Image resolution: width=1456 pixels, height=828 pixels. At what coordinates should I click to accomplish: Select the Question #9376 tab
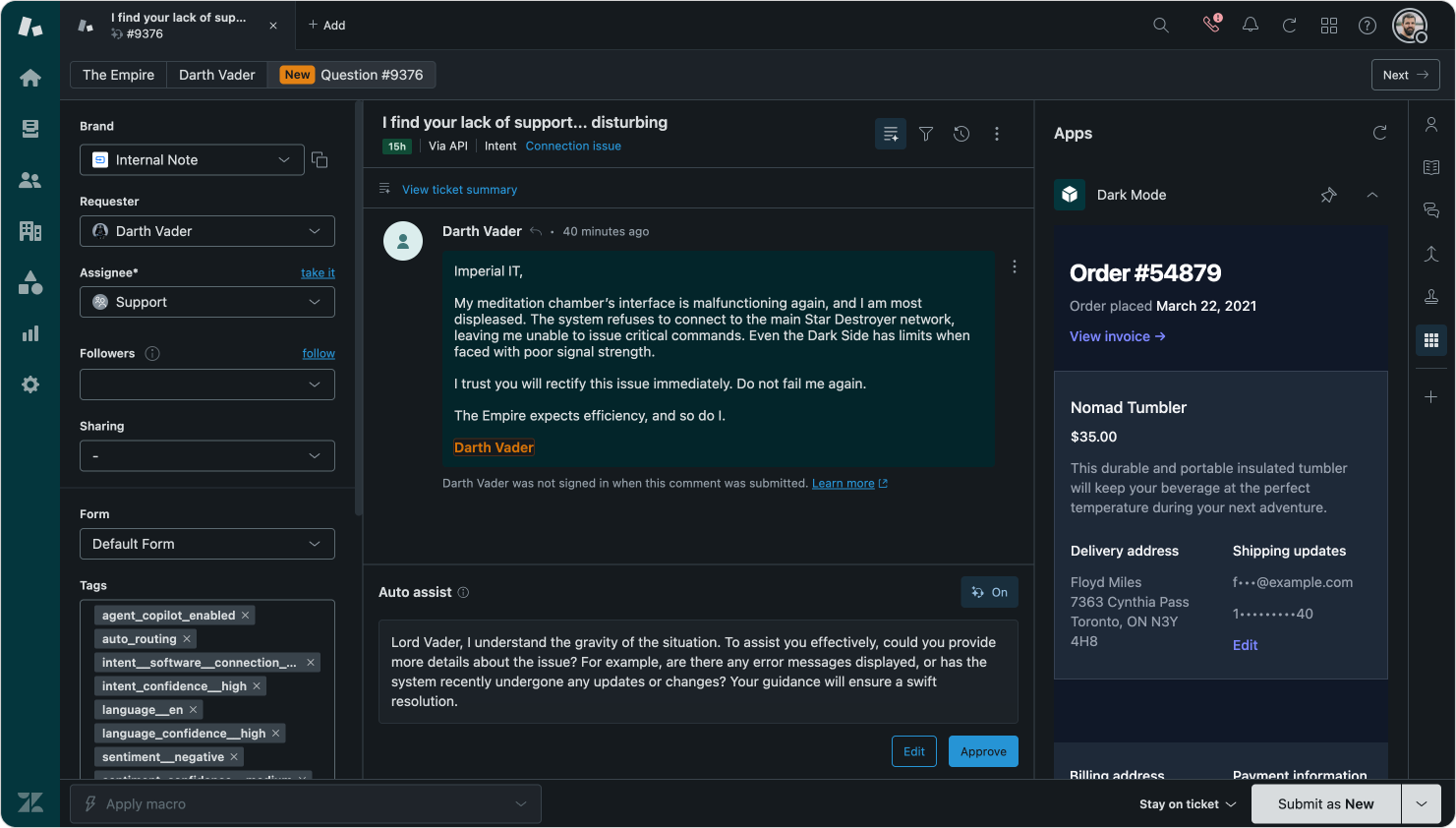click(352, 75)
